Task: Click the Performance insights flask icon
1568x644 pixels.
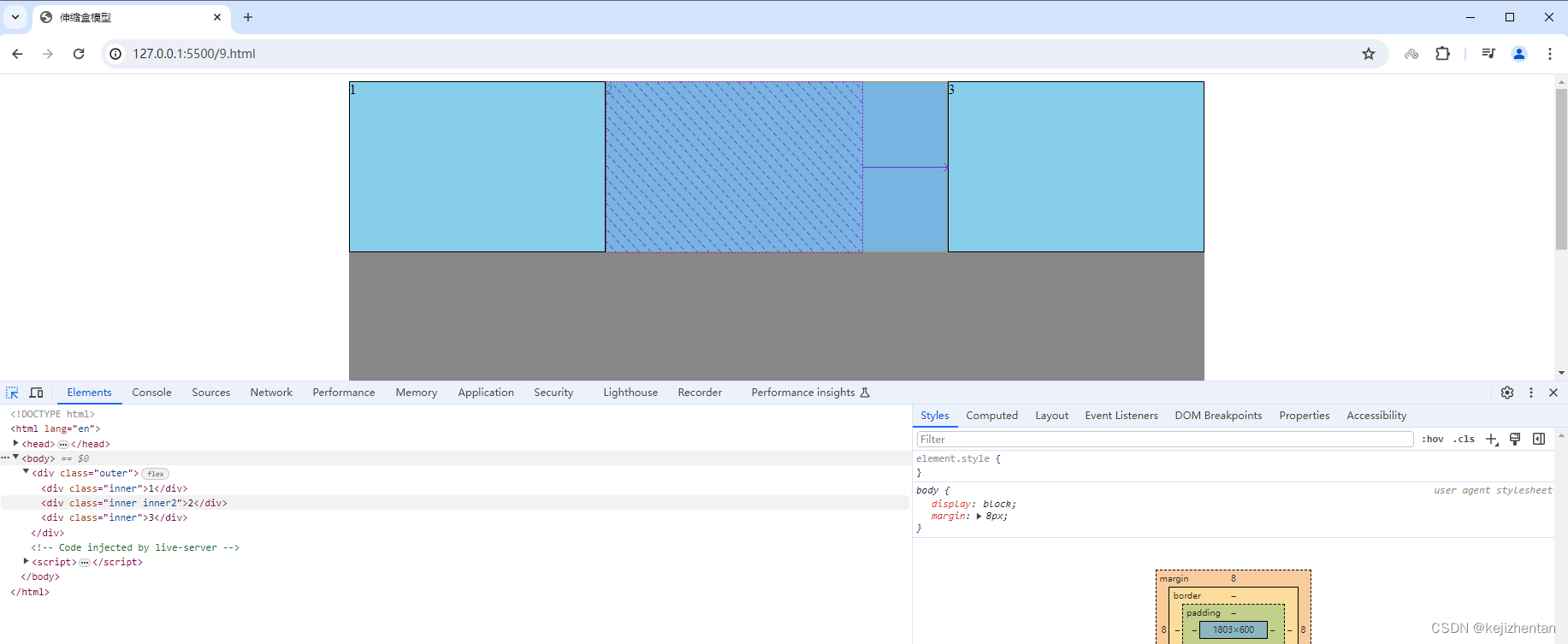Action: (x=865, y=393)
